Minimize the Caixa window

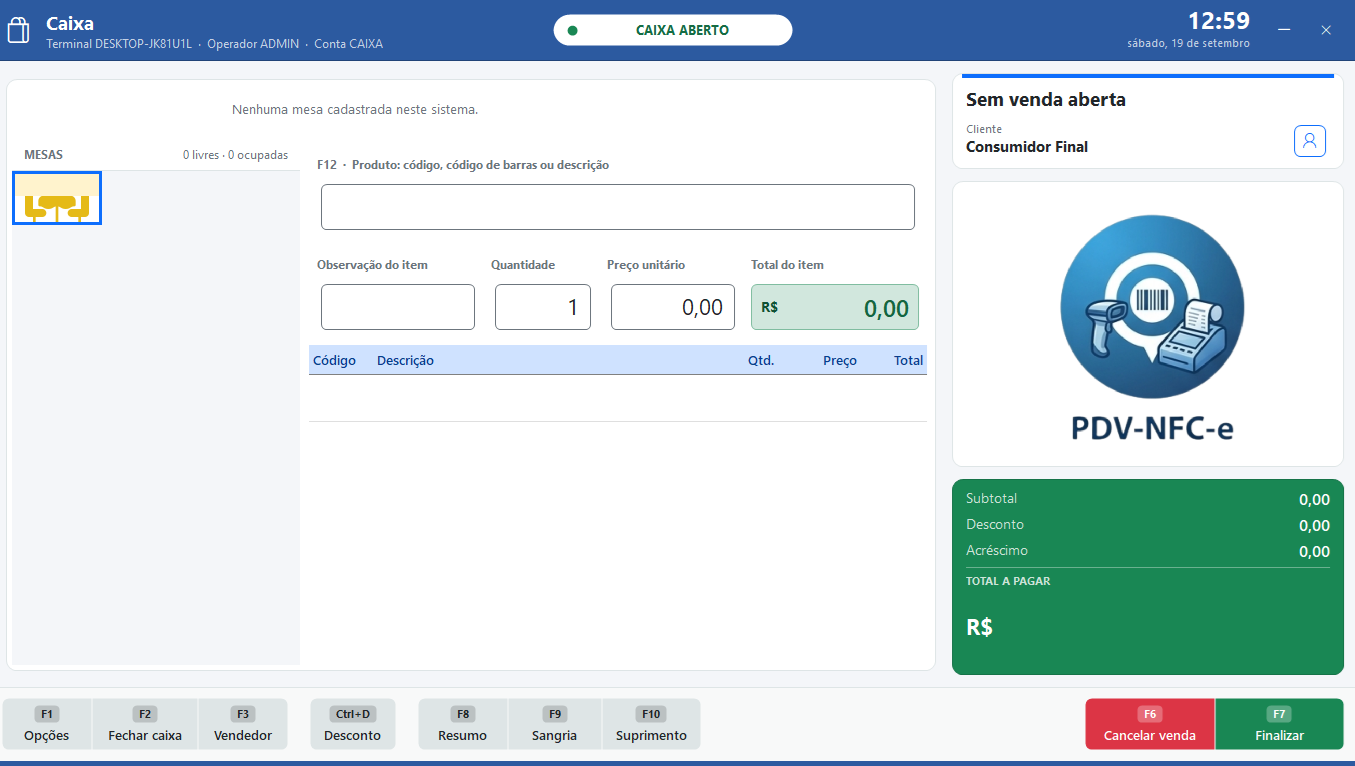click(x=1284, y=30)
